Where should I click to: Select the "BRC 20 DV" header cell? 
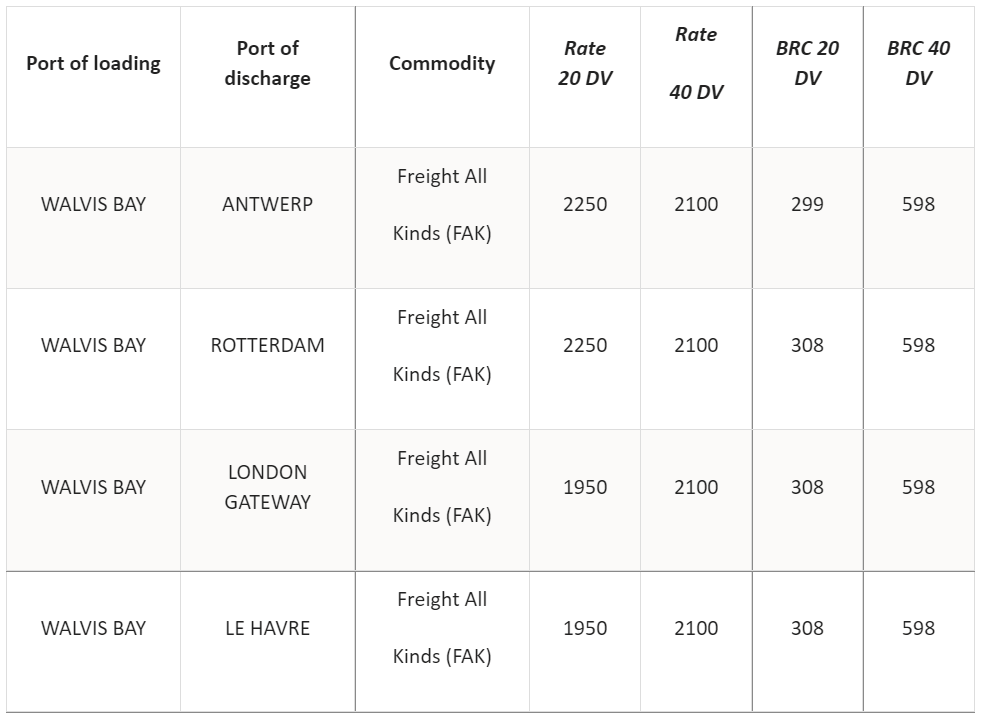coord(807,63)
